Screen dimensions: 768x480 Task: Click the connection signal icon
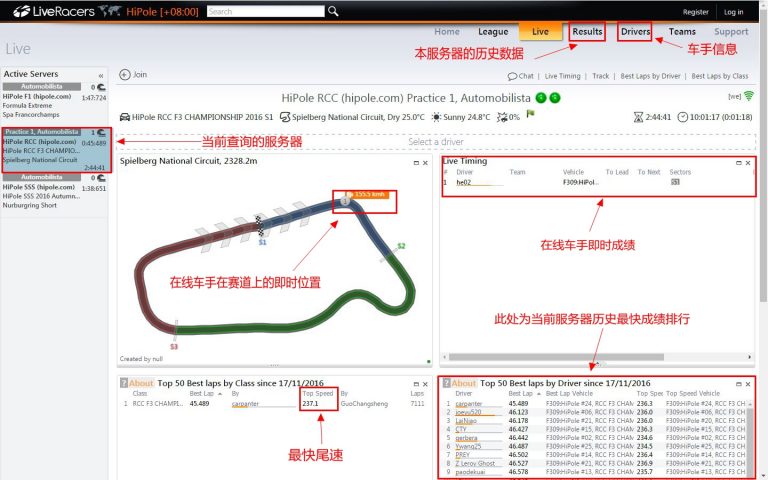click(x=749, y=96)
